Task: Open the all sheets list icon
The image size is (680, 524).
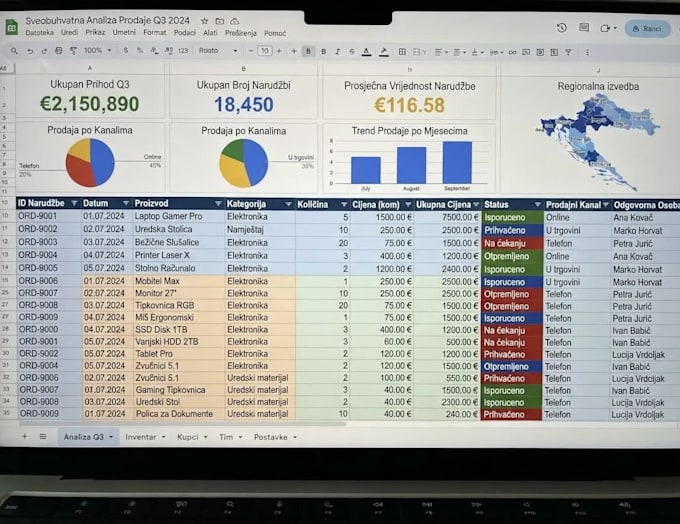Action: (43, 436)
